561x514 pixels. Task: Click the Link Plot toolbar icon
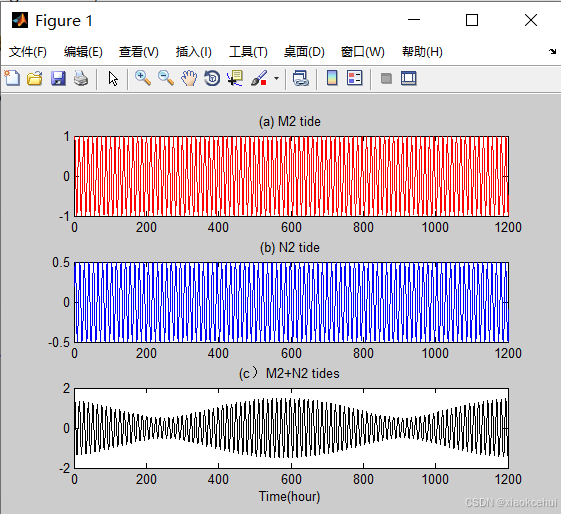(x=301, y=78)
